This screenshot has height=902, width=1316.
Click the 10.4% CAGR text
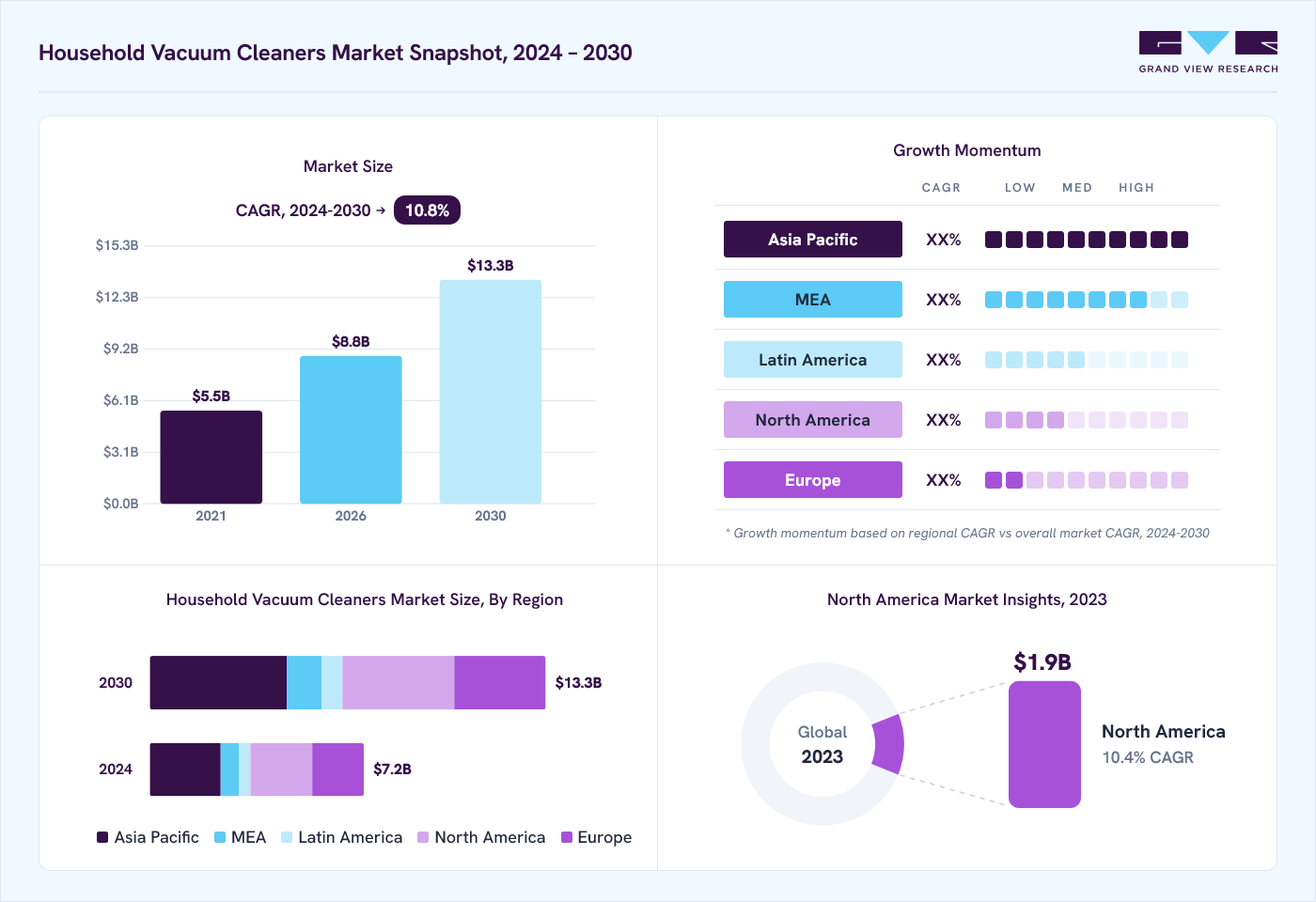(1148, 757)
